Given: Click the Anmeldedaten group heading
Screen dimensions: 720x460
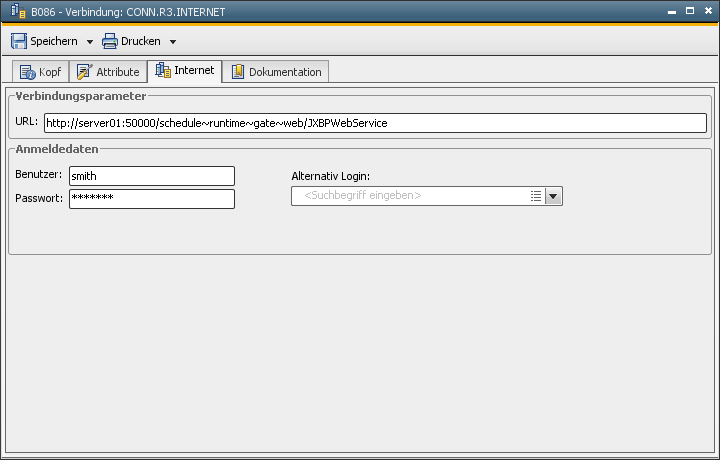Looking at the screenshot, I should pos(57,149).
